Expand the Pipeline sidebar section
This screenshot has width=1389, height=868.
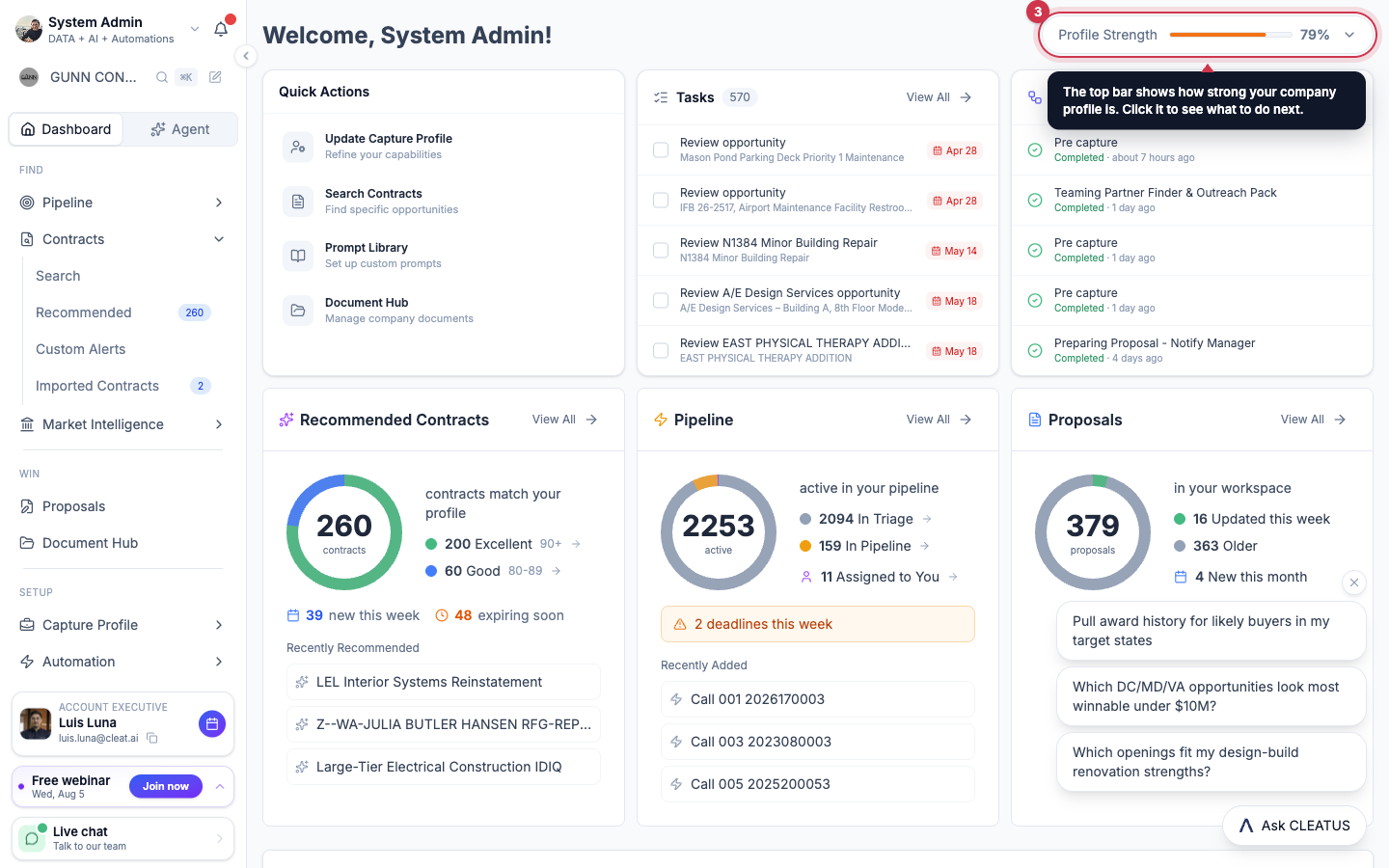click(219, 203)
